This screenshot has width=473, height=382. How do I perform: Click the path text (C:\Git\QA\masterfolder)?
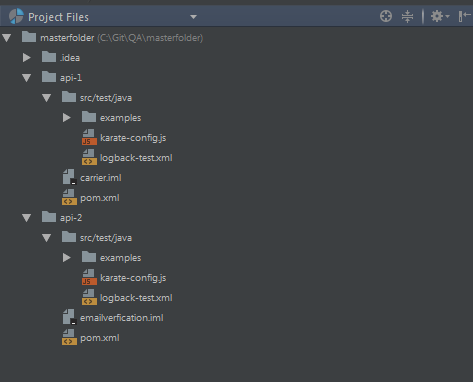pos(150,38)
